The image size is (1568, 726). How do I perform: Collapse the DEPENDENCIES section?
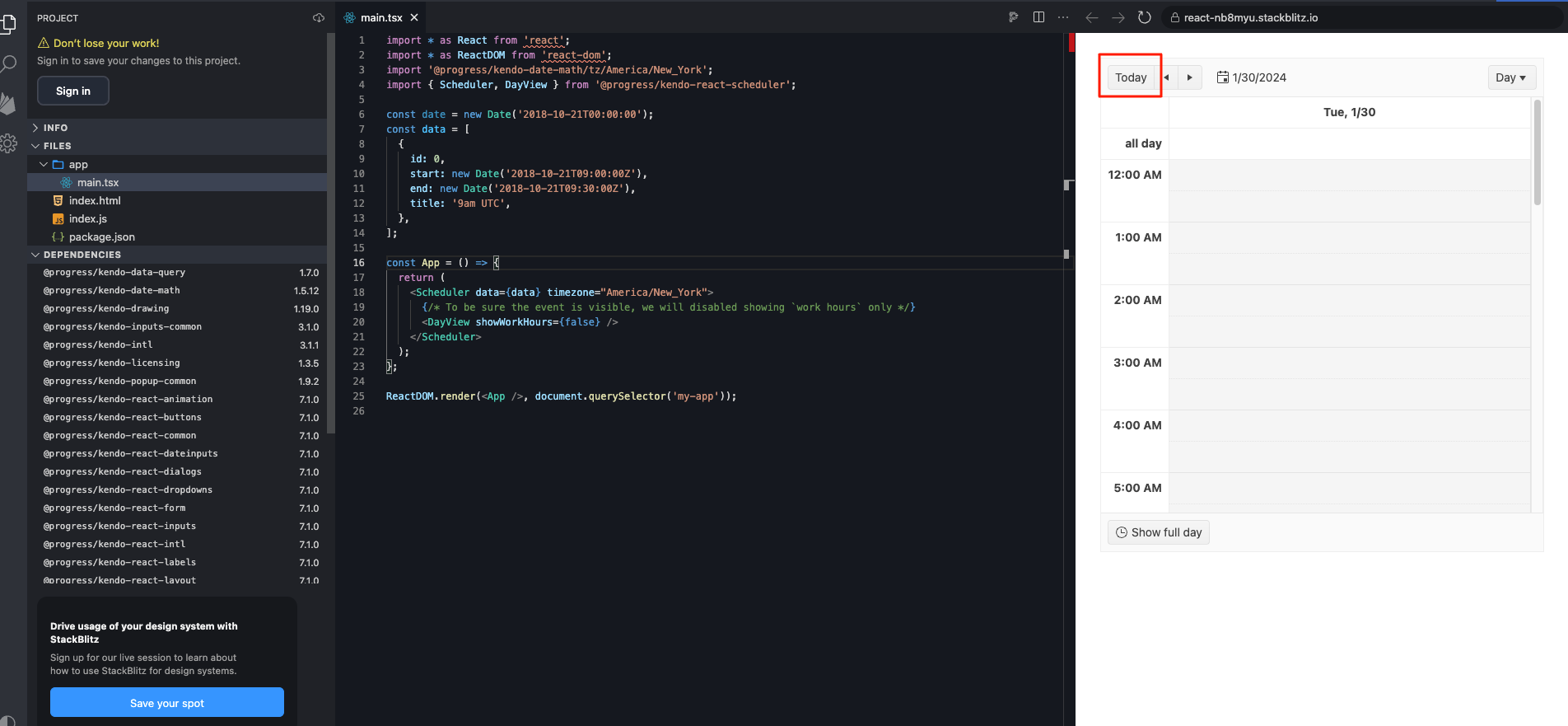click(x=82, y=255)
